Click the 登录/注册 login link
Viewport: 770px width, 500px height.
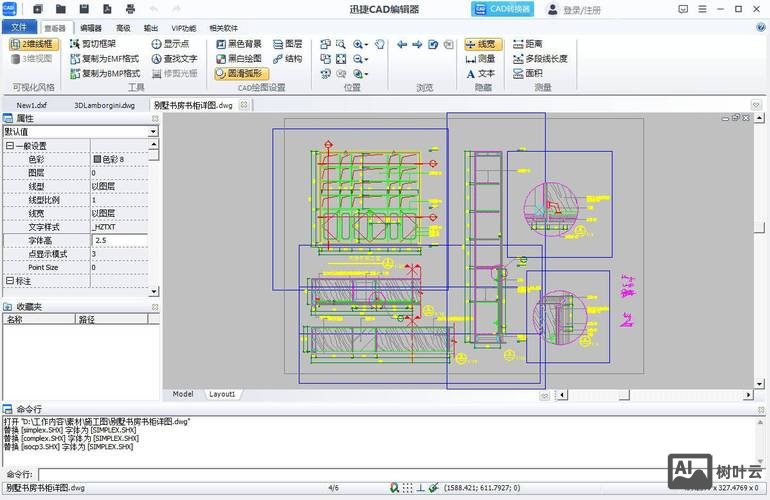point(581,10)
